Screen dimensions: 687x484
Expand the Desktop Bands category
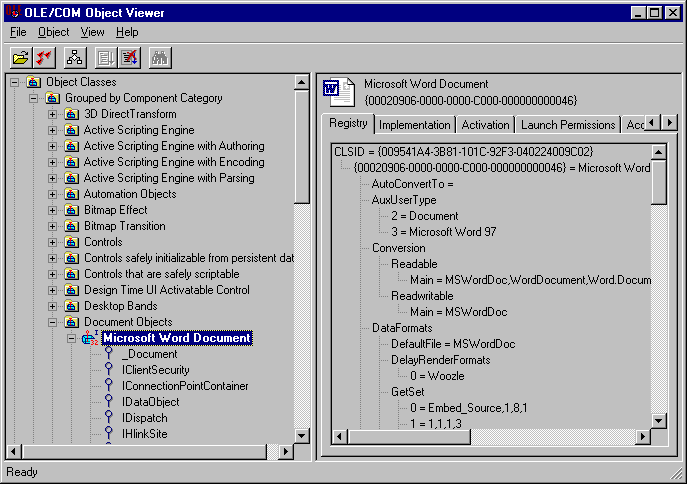pyautogui.click(x=53, y=306)
